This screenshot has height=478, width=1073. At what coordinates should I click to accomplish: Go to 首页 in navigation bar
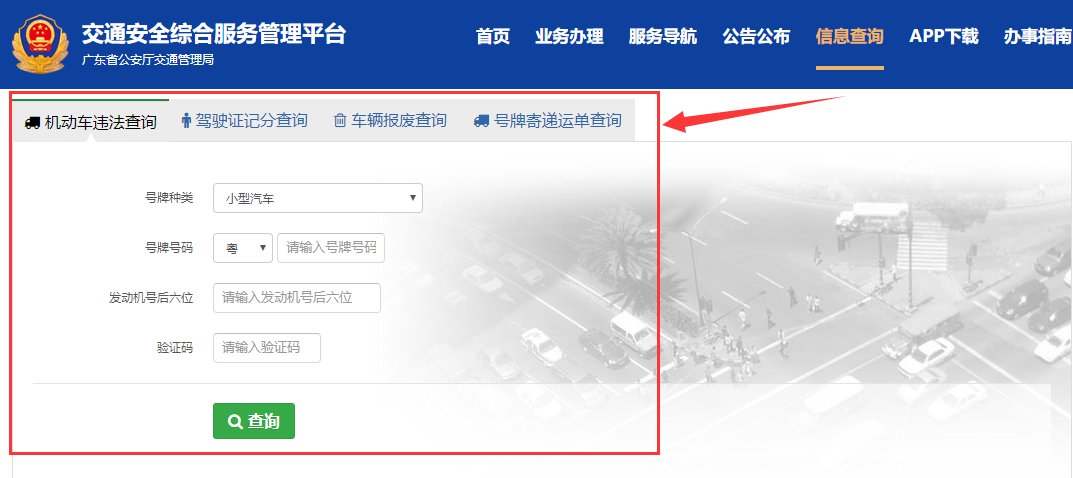tap(493, 36)
